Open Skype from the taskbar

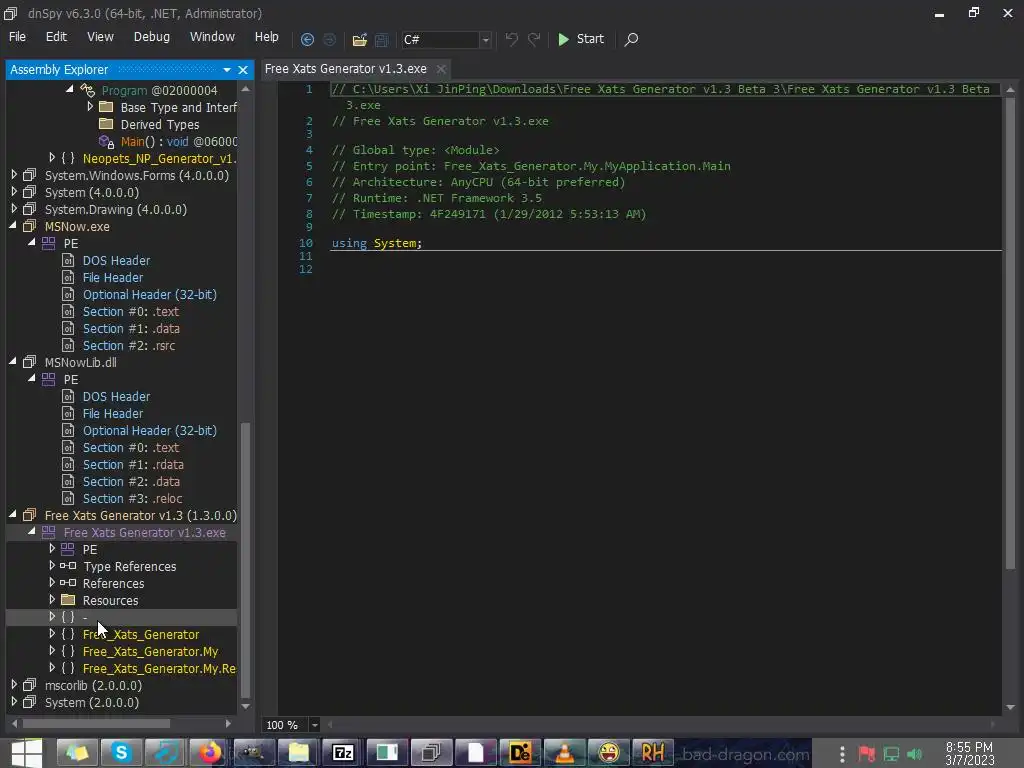pyautogui.click(x=121, y=753)
